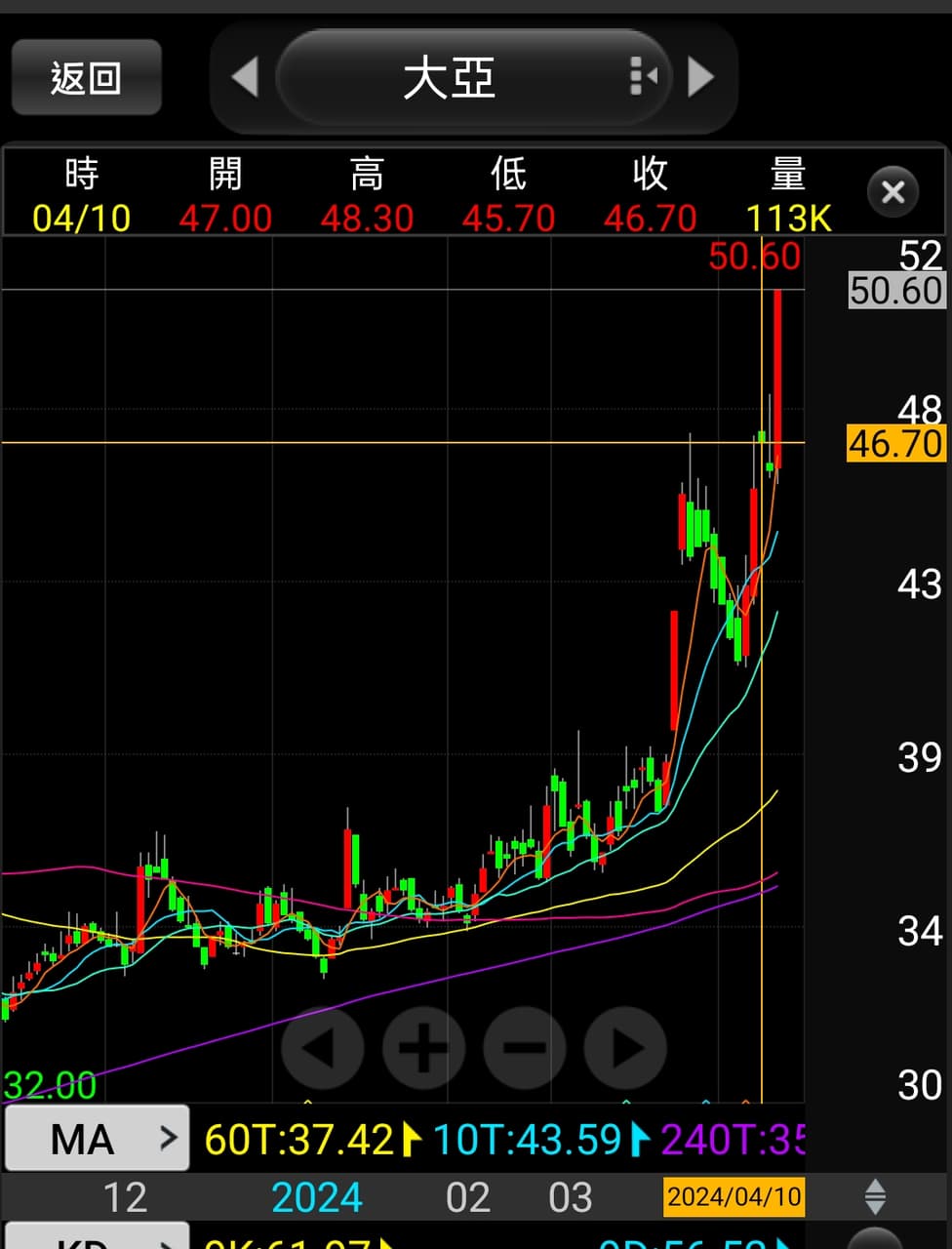Move chart cursor left with overlay arrow

click(x=322, y=1048)
